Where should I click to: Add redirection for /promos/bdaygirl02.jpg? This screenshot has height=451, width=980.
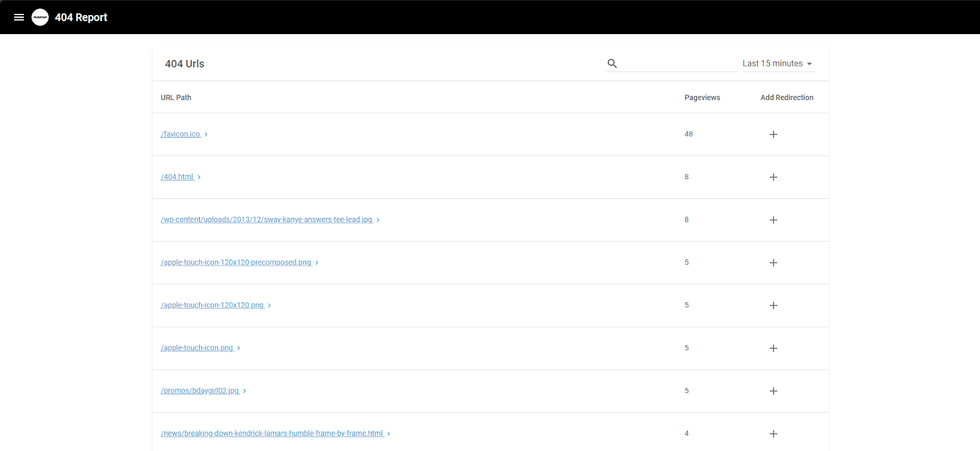pyautogui.click(x=773, y=391)
